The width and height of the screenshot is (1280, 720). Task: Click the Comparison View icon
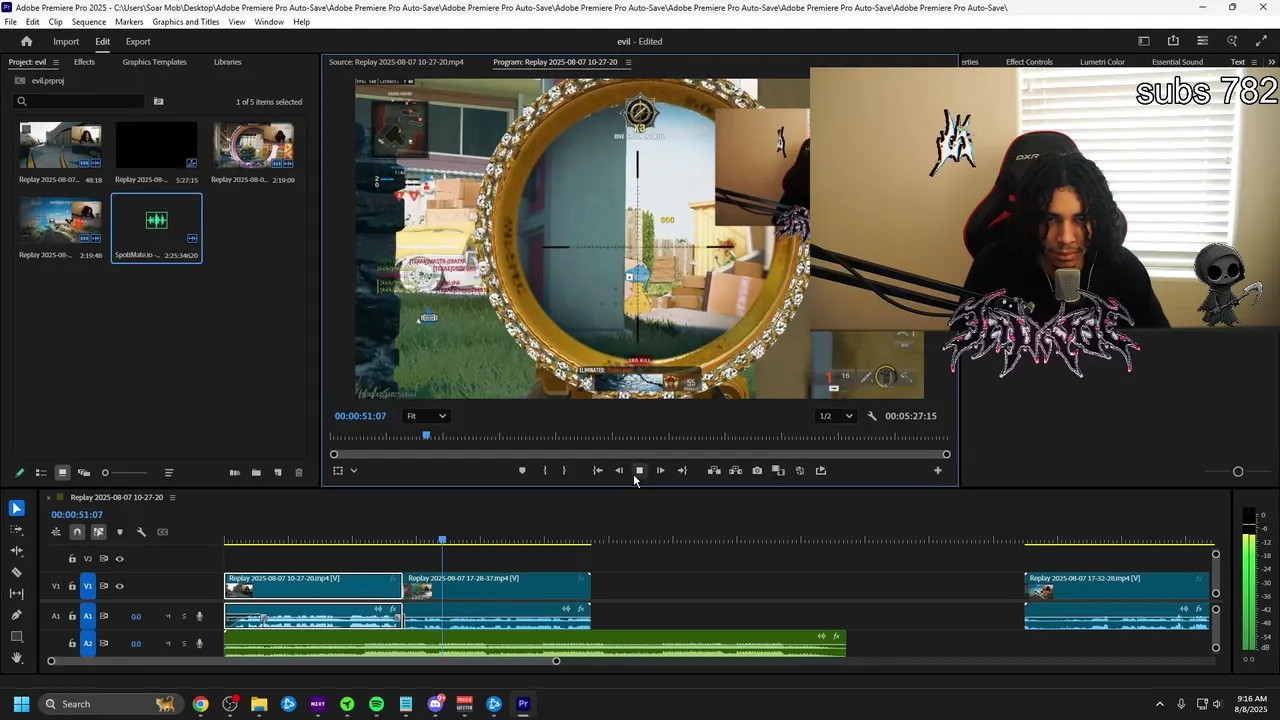pos(778,471)
